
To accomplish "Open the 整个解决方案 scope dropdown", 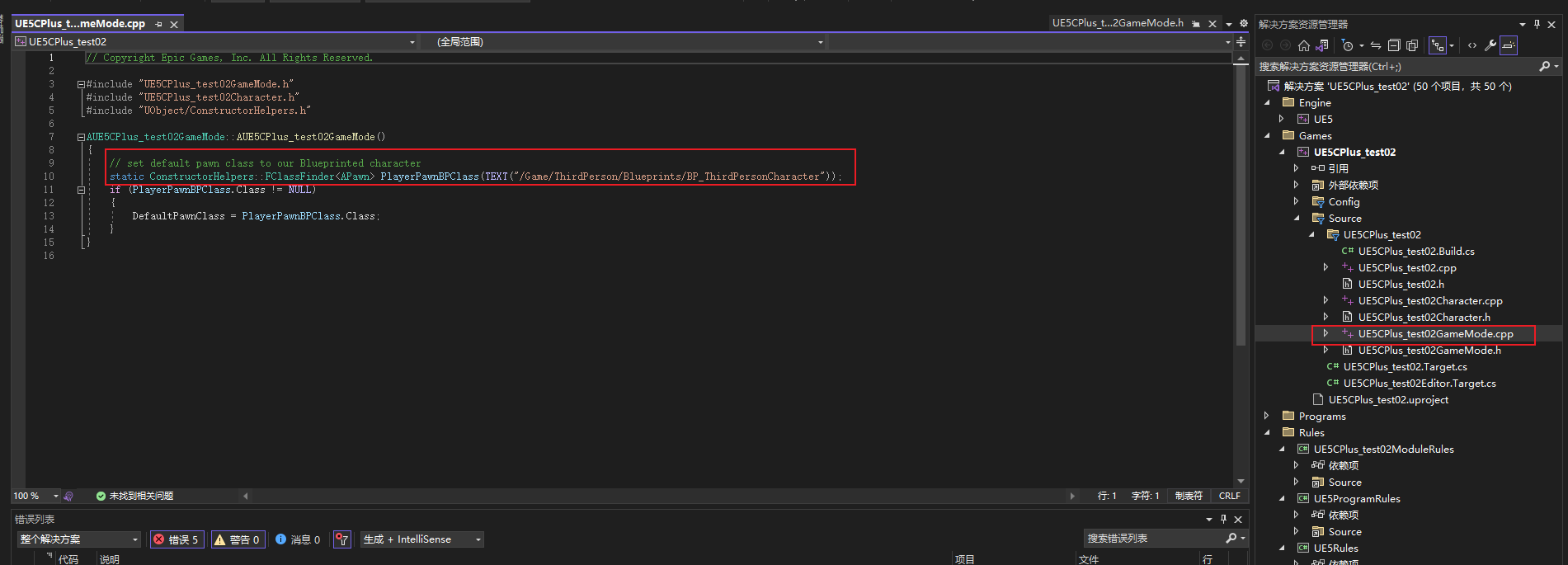I will click(79, 539).
